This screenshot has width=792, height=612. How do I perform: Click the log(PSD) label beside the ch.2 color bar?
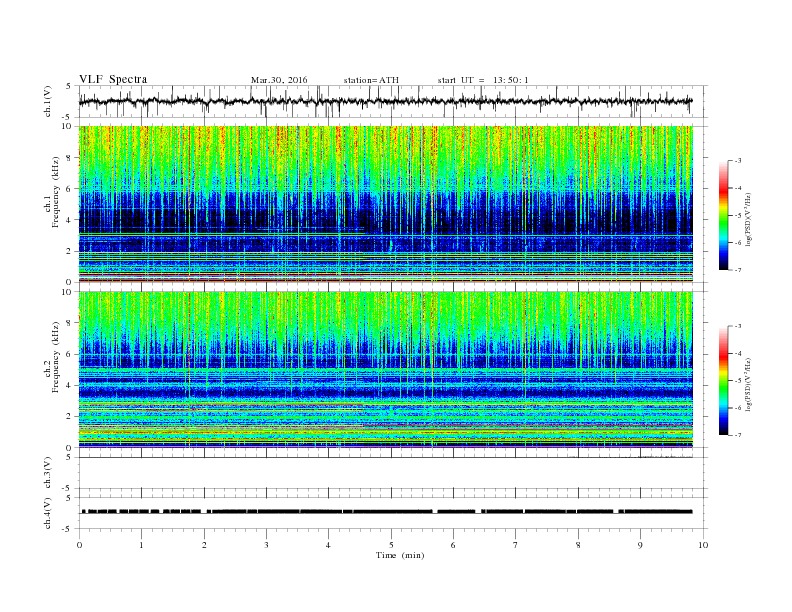(748, 384)
